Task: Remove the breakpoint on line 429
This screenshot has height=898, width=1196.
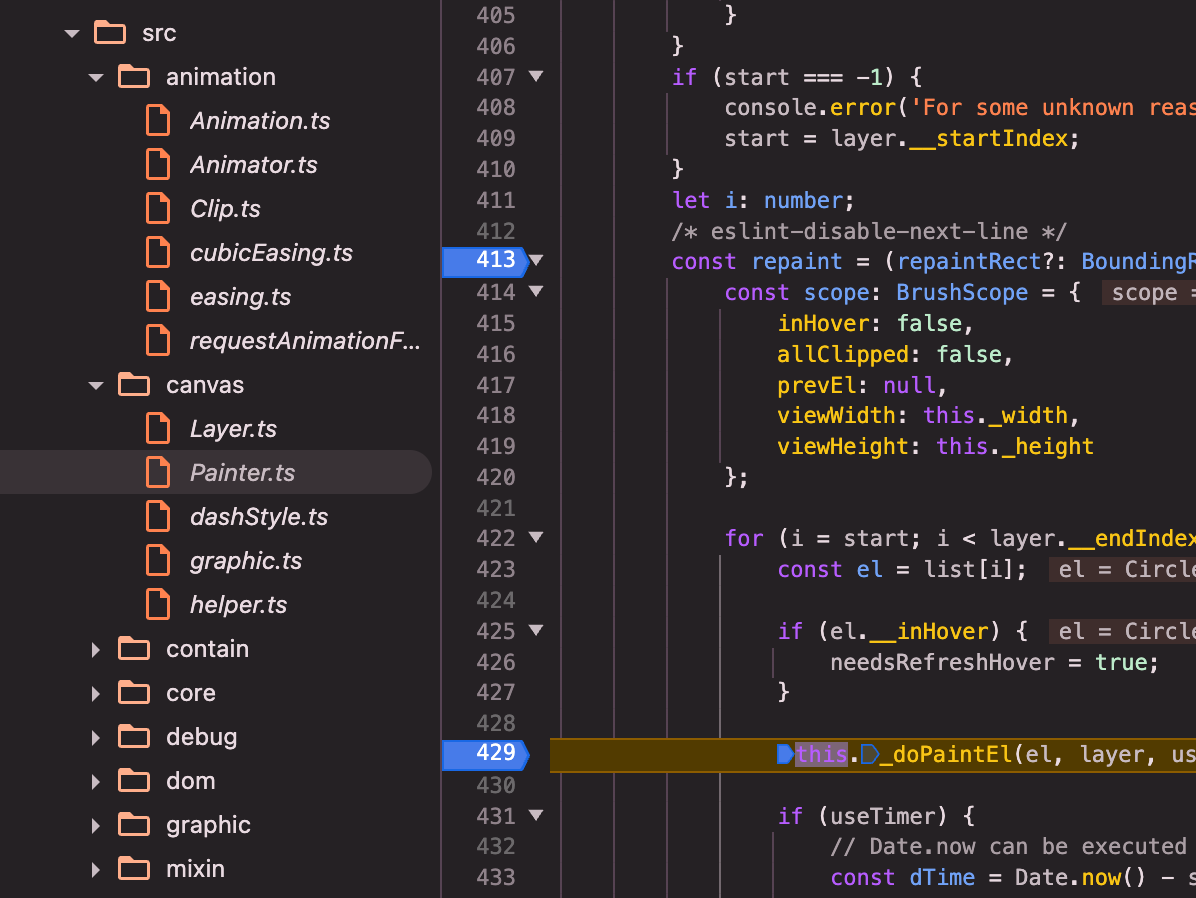Action: click(483, 754)
